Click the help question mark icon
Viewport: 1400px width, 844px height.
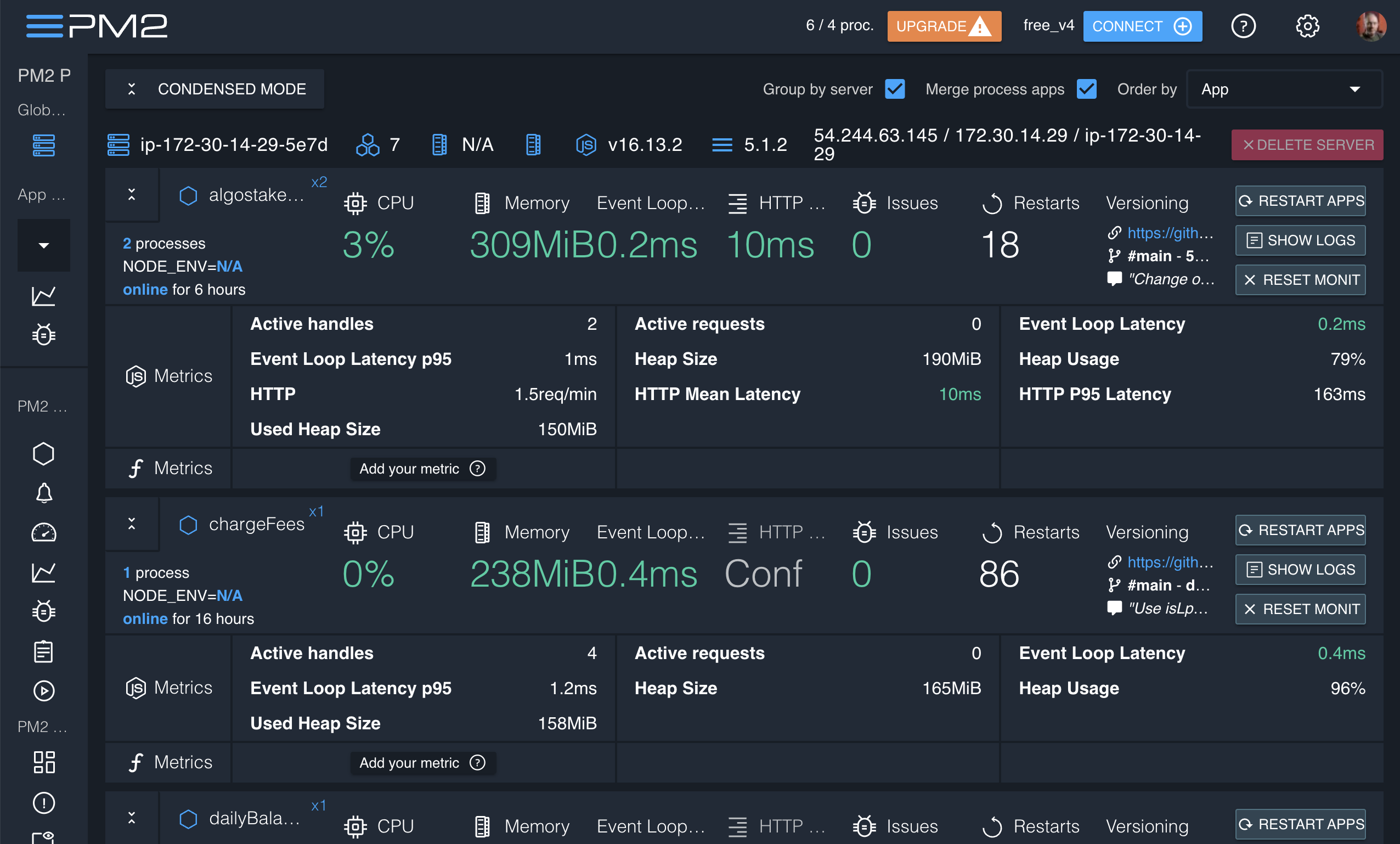1243,26
